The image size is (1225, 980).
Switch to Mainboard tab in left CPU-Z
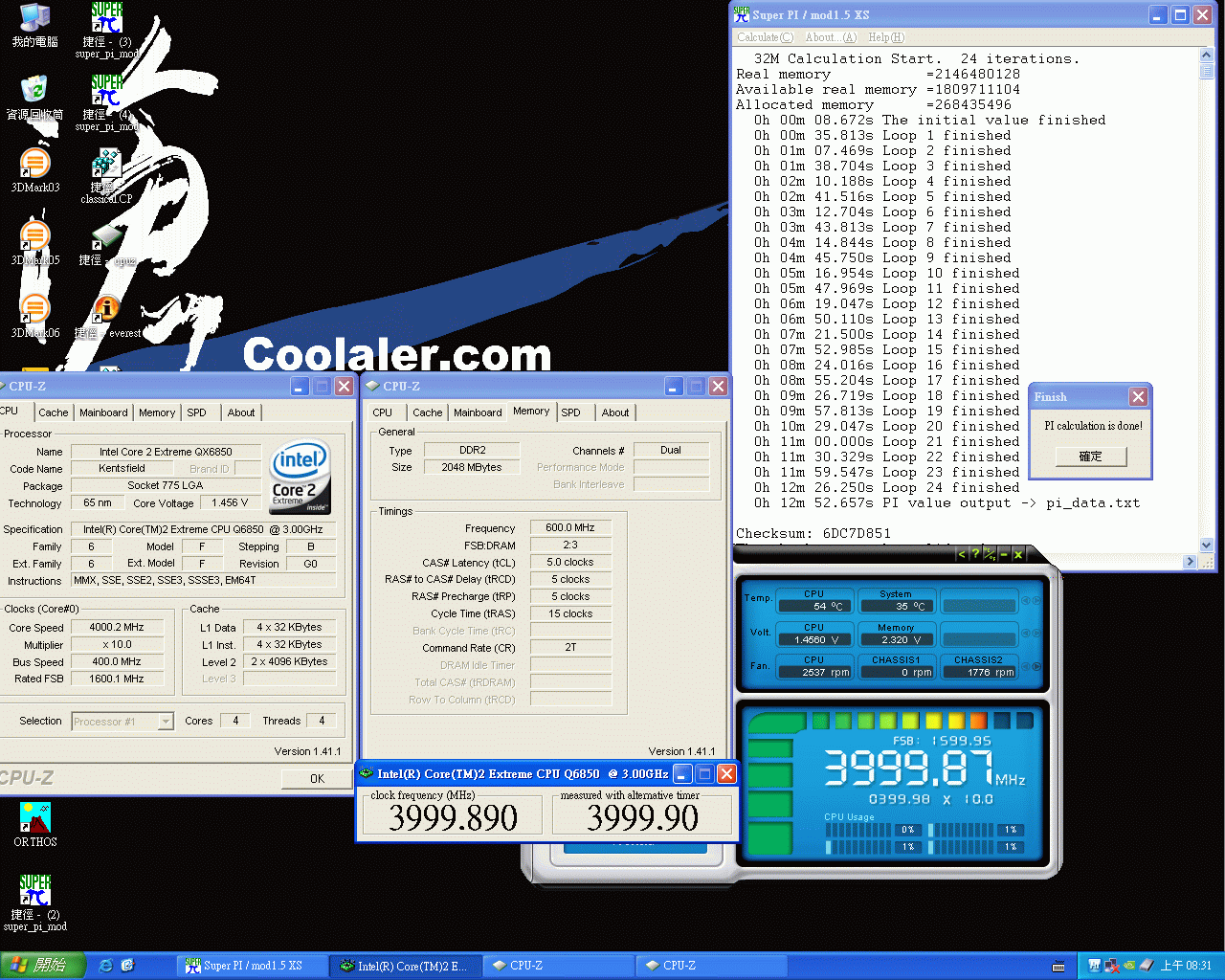(103, 412)
